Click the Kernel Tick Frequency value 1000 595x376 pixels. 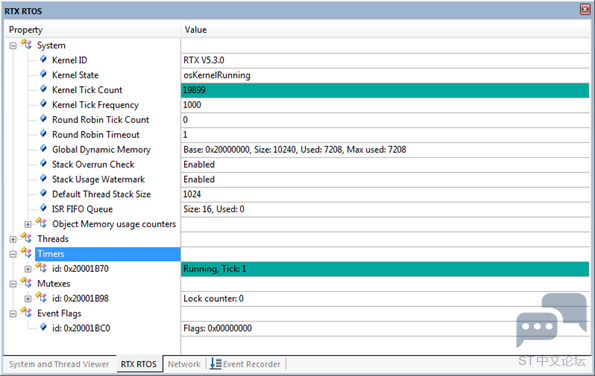click(192, 105)
